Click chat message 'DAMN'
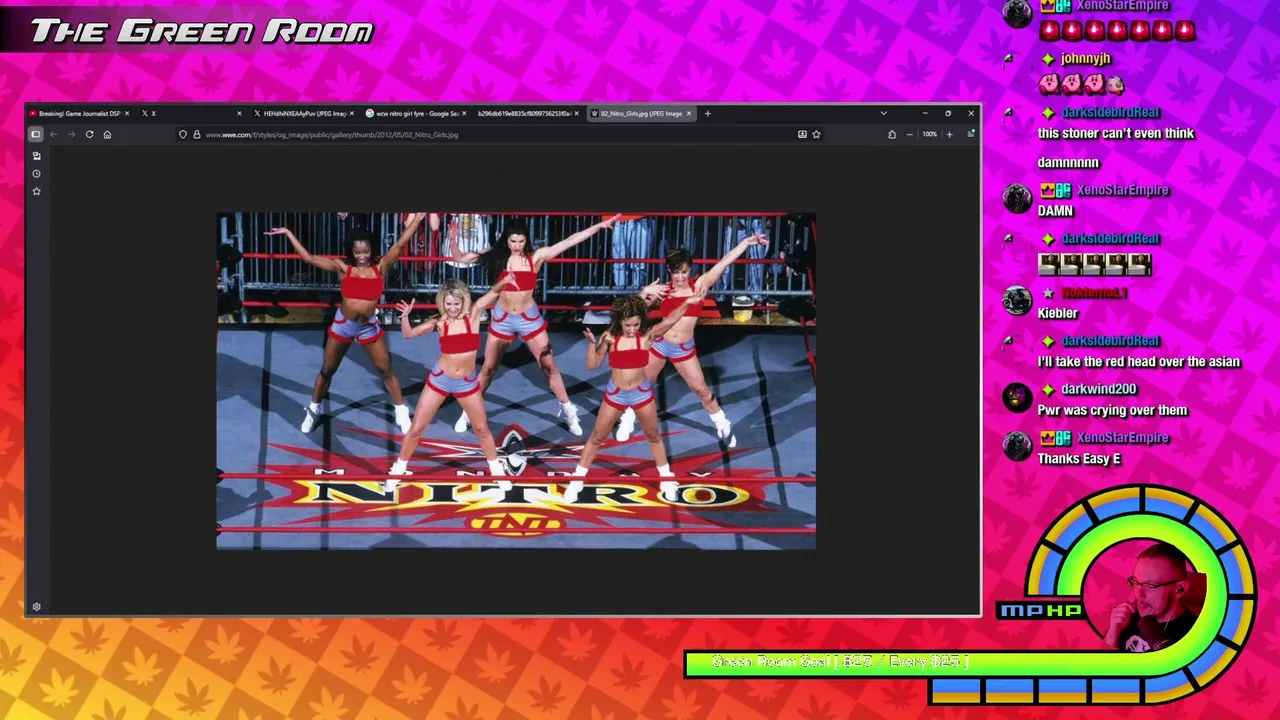 1055,211
